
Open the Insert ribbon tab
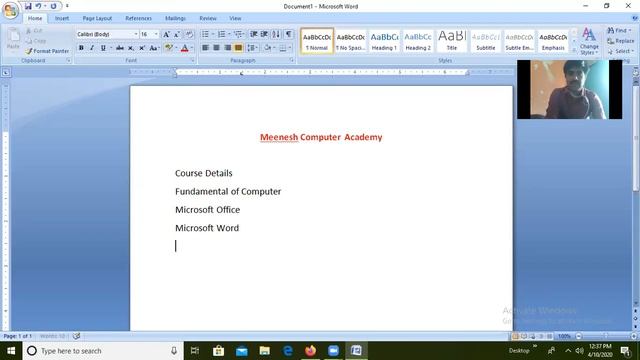click(x=62, y=18)
